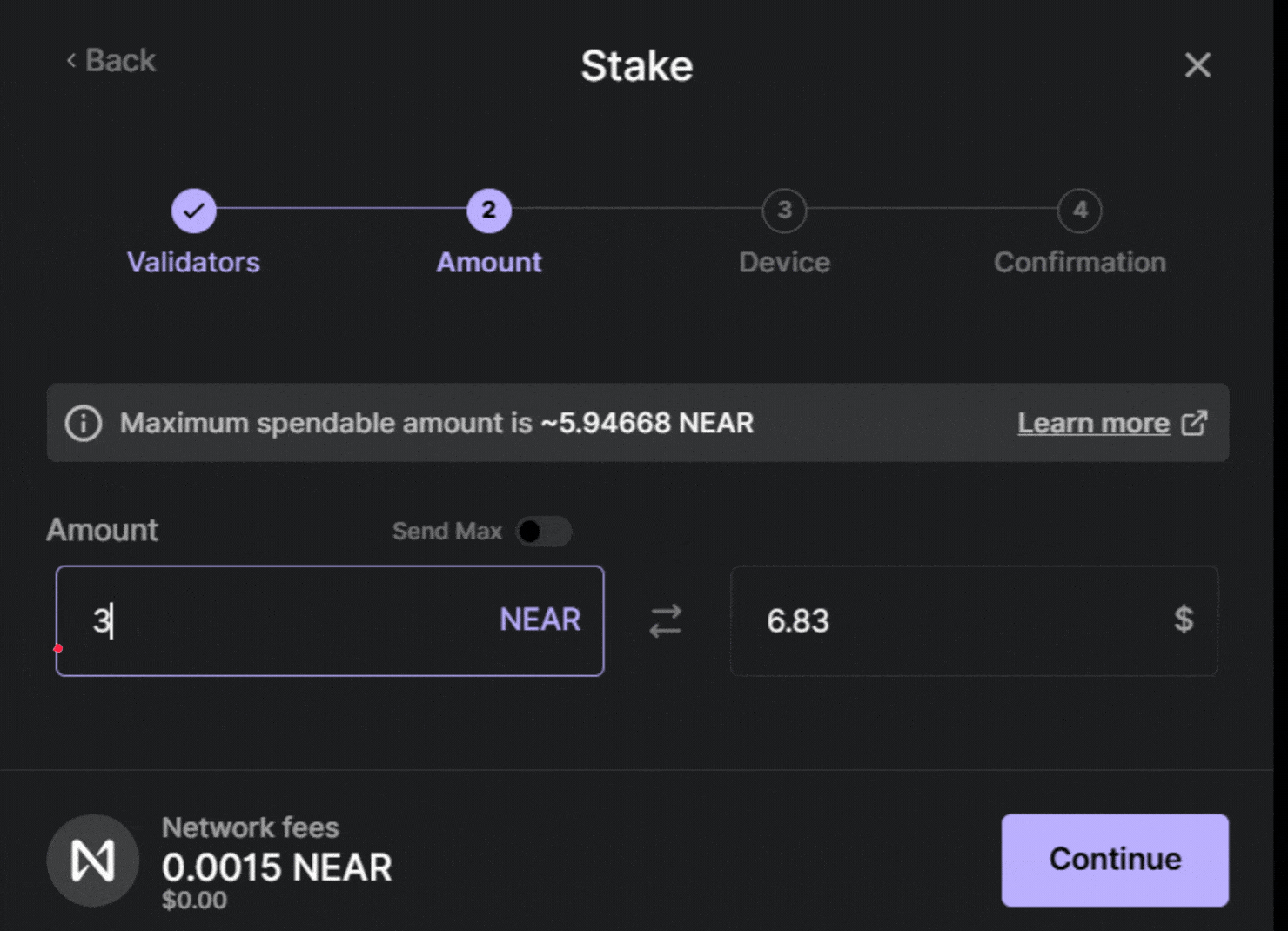Select the Validators step label
The height and width of the screenshot is (931, 1288).
[x=192, y=262]
